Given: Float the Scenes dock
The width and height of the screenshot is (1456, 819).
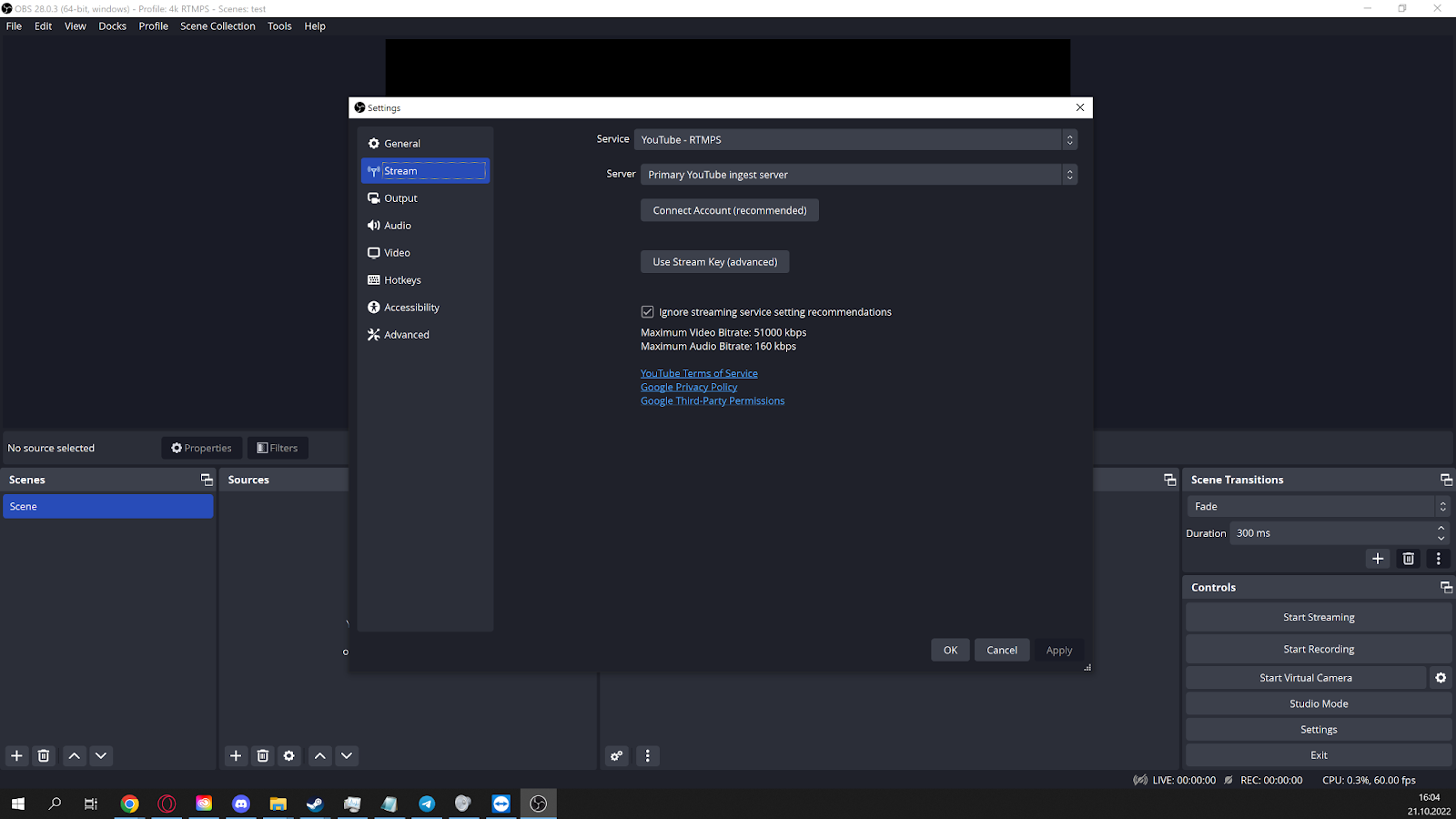Looking at the screenshot, I should point(207,480).
